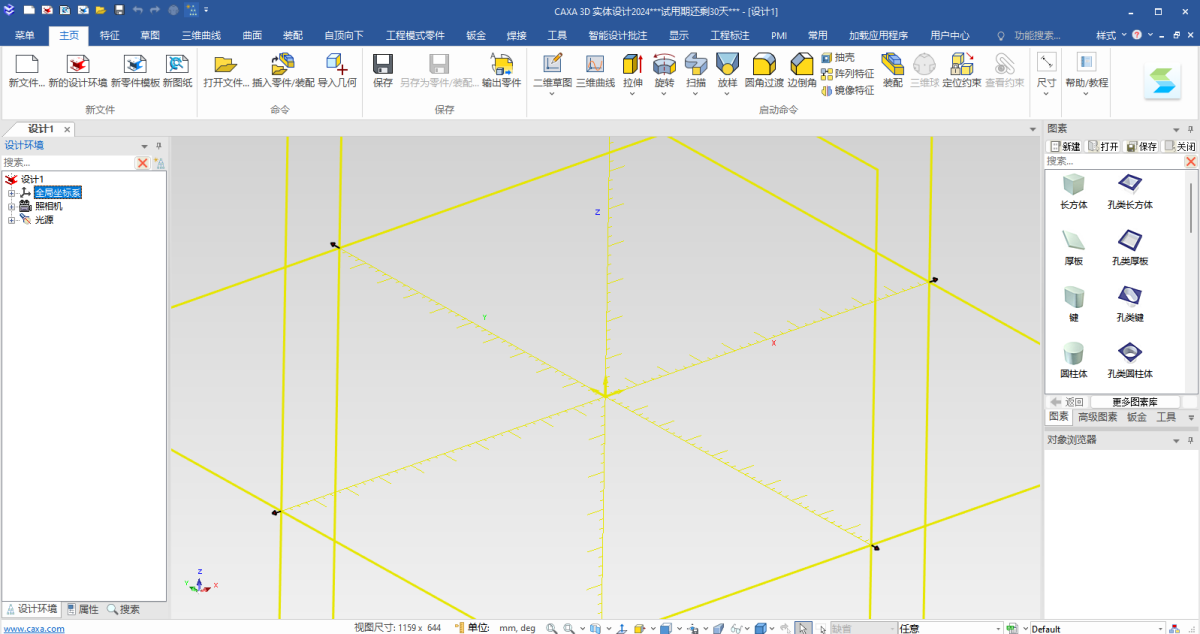Open the 拉伸 dropdown arrow
The image size is (1200, 634).
point(633,93)
